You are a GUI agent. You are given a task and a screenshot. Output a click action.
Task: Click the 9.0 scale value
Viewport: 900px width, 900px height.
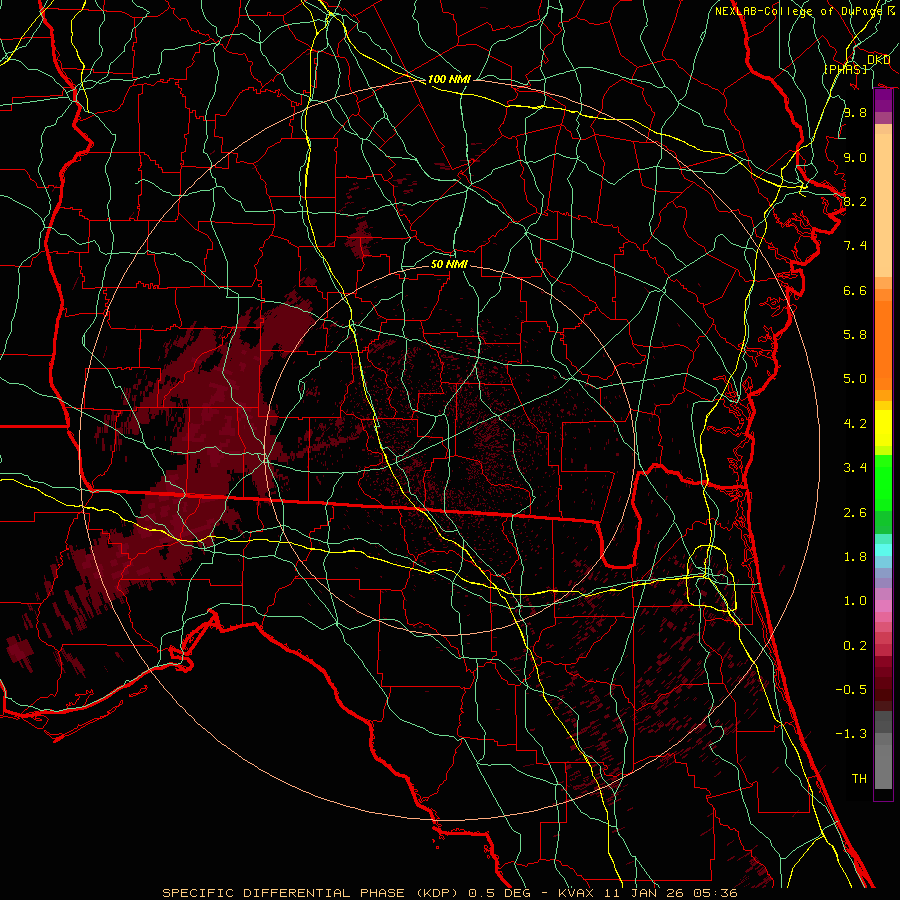pos(855,157)
